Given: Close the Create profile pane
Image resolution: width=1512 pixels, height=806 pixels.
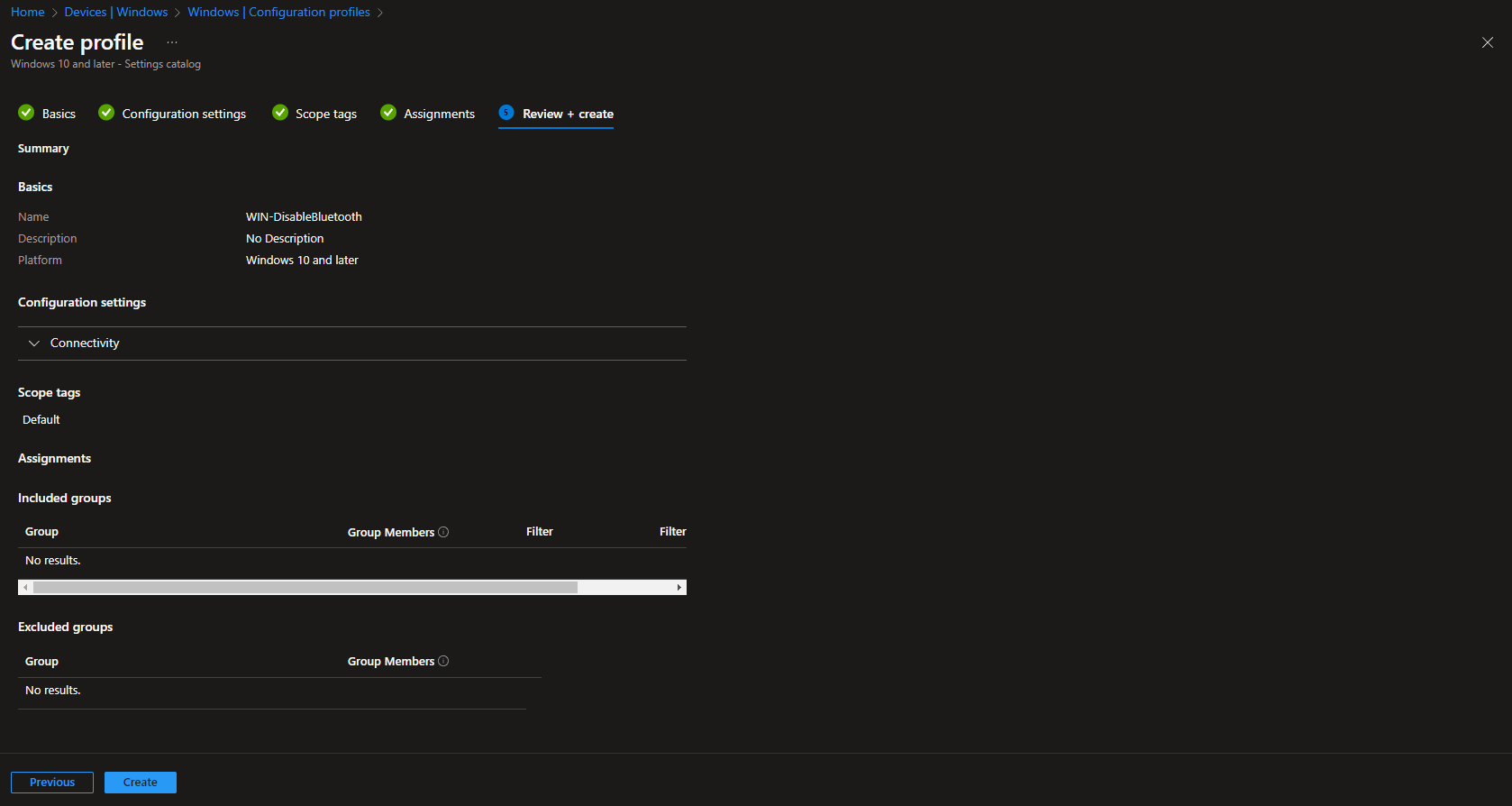Looking at the screenshot, I should (1488, 42).
